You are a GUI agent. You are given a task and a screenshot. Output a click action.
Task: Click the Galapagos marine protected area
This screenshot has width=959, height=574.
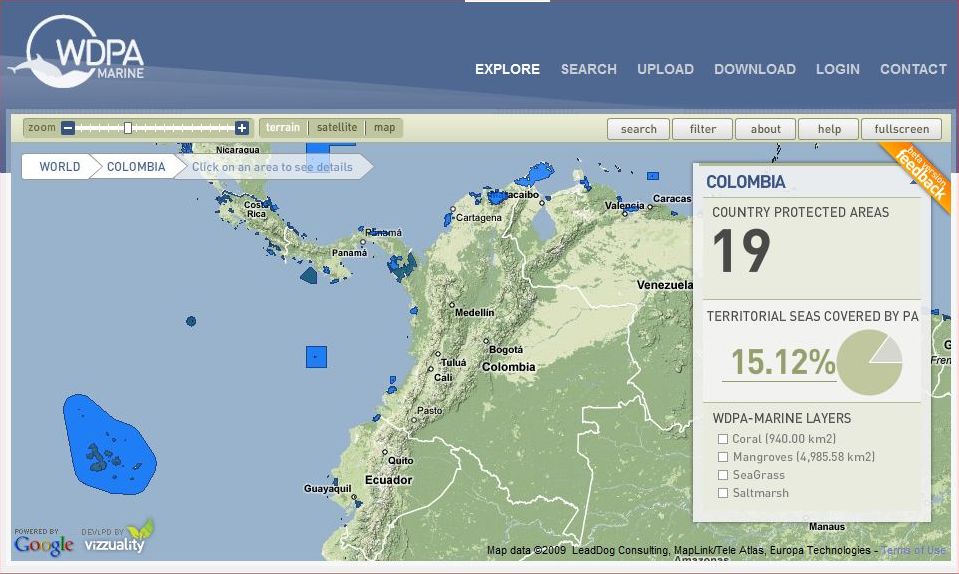tap(109, 445)
